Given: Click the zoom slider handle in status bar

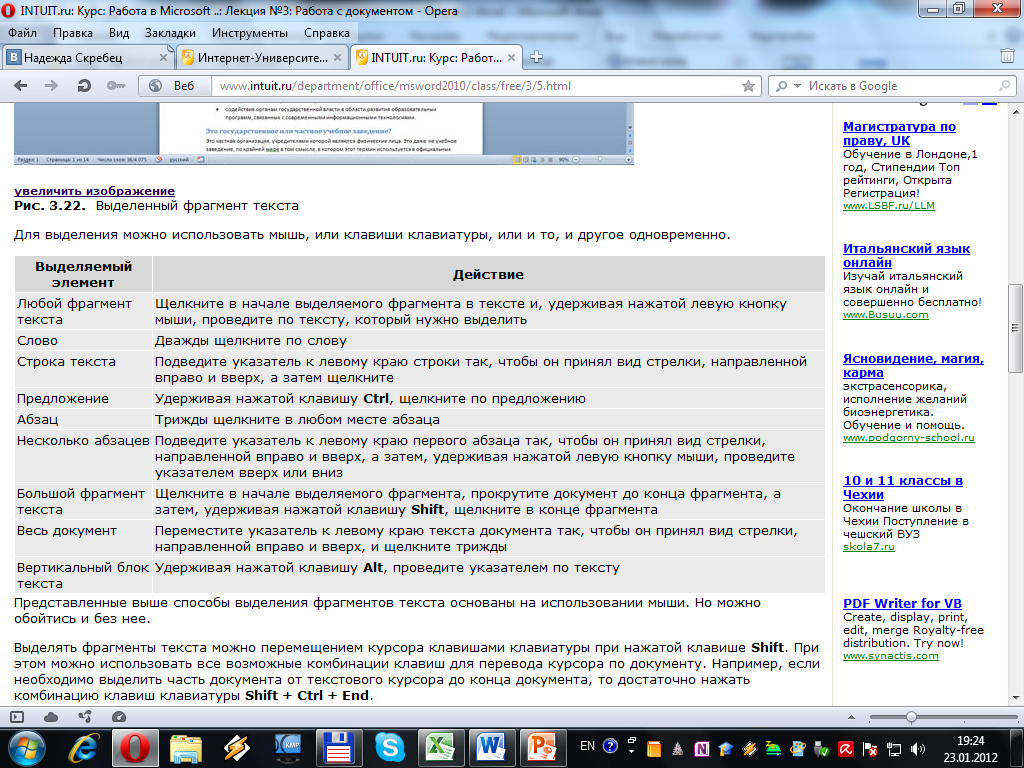Looking at the screenshot, I should [911, 717].
